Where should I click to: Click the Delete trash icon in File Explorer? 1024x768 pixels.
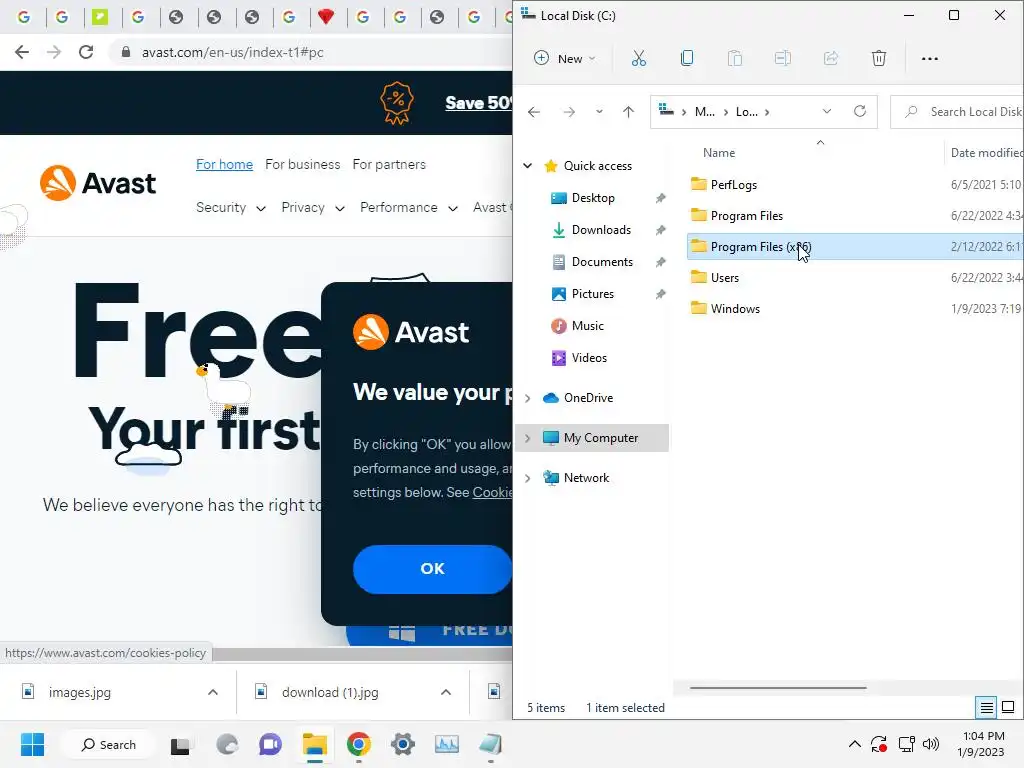coord(879,59)
